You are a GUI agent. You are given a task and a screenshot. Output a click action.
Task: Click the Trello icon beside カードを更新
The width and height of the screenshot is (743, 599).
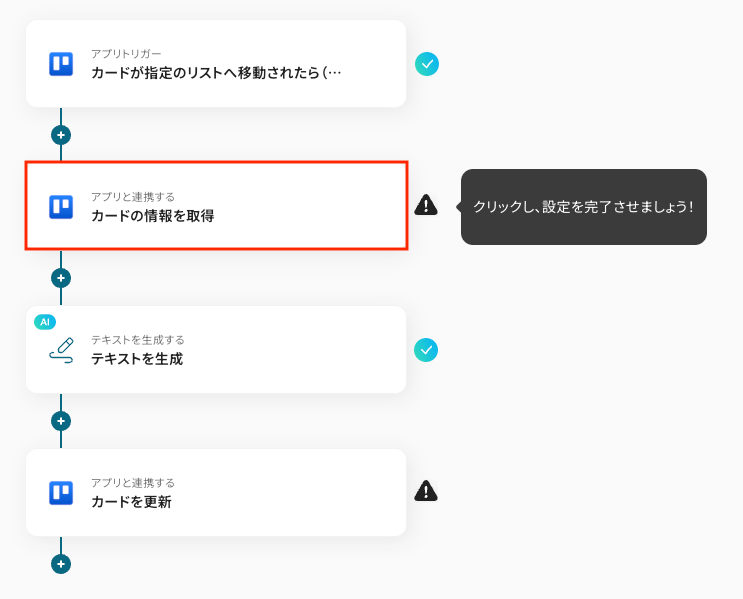(61, 493)
